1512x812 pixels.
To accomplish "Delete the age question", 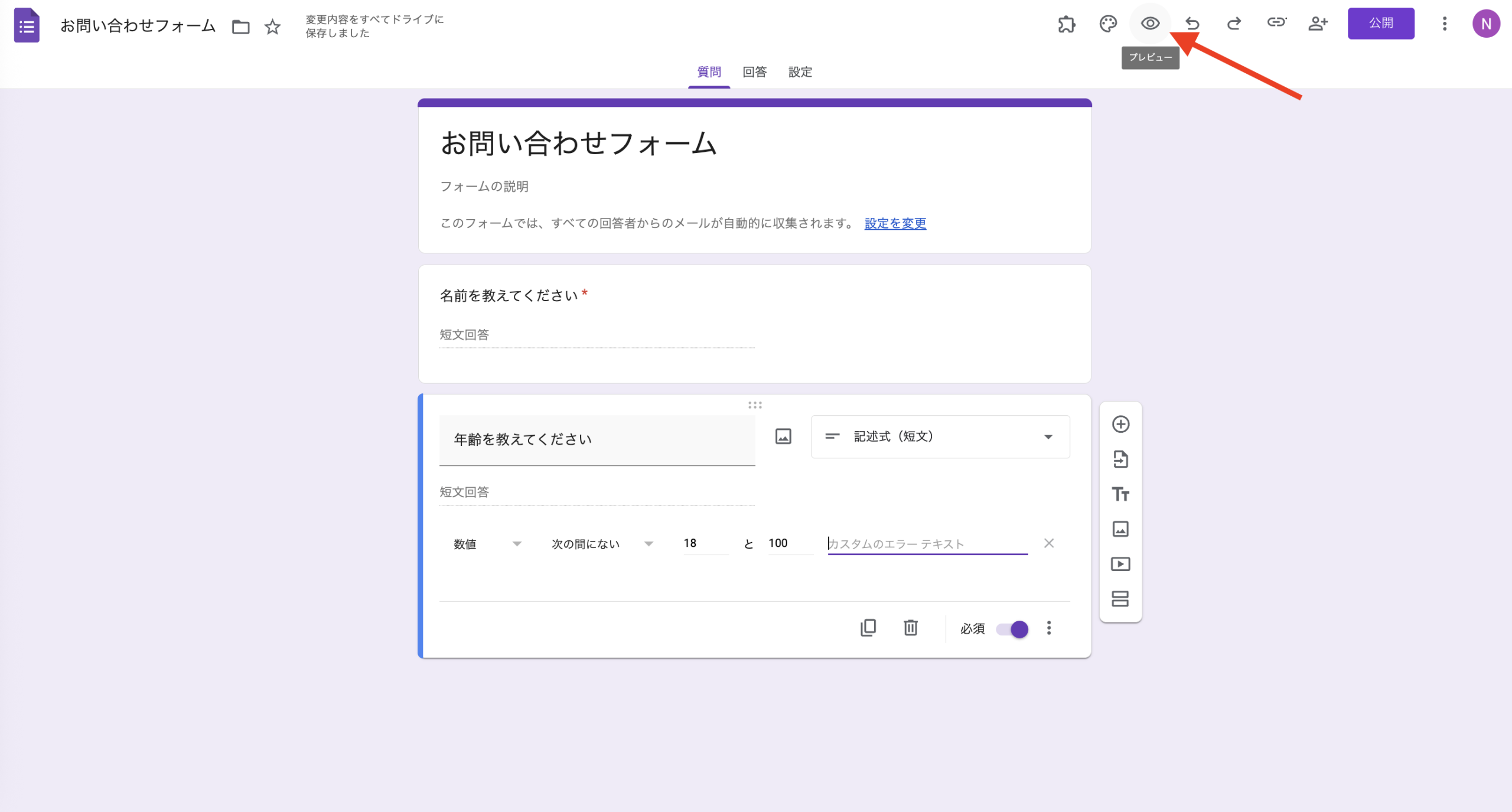I will [x=910, y=628].
